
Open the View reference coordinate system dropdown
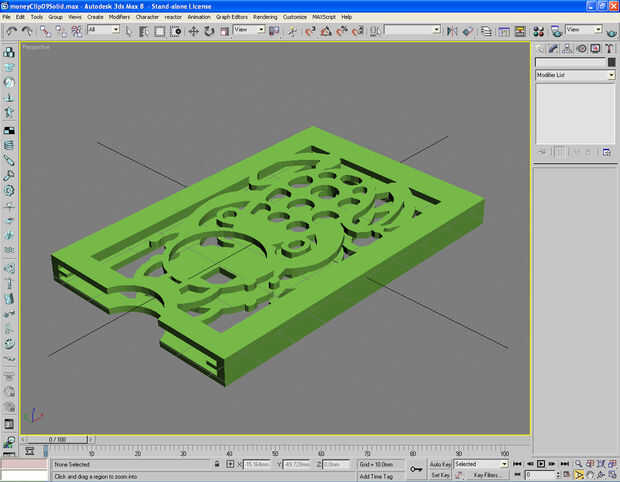click(250, 30)
